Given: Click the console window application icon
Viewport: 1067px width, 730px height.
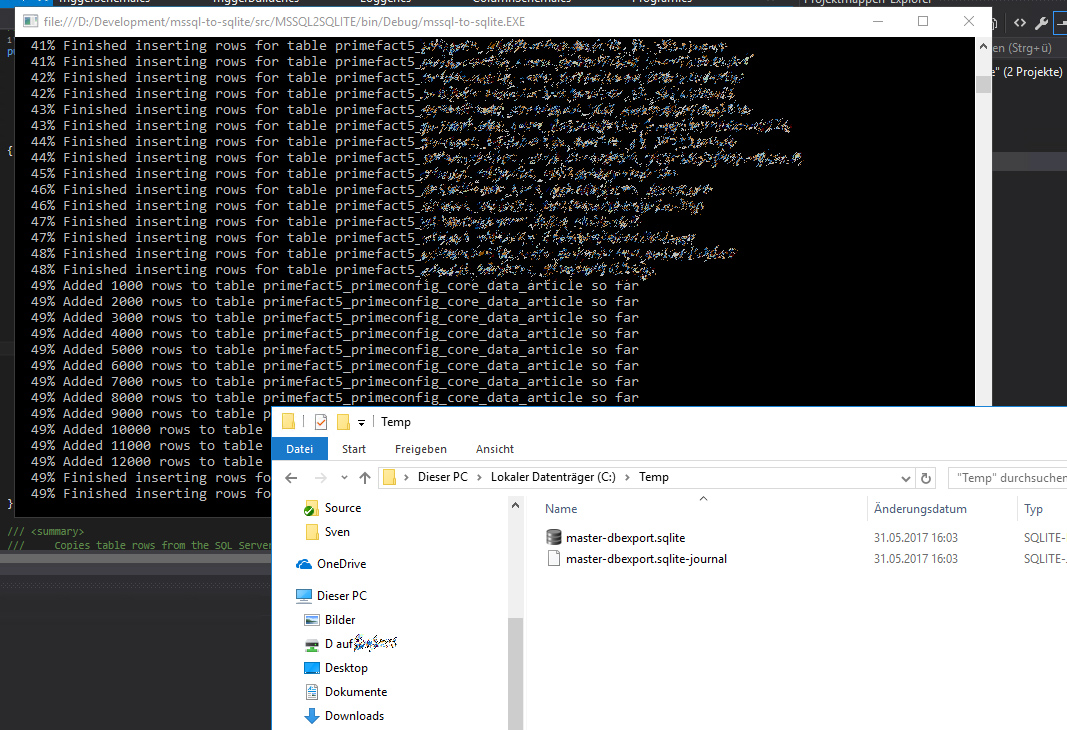Looking at the screenshot, I should click(31, 21).
